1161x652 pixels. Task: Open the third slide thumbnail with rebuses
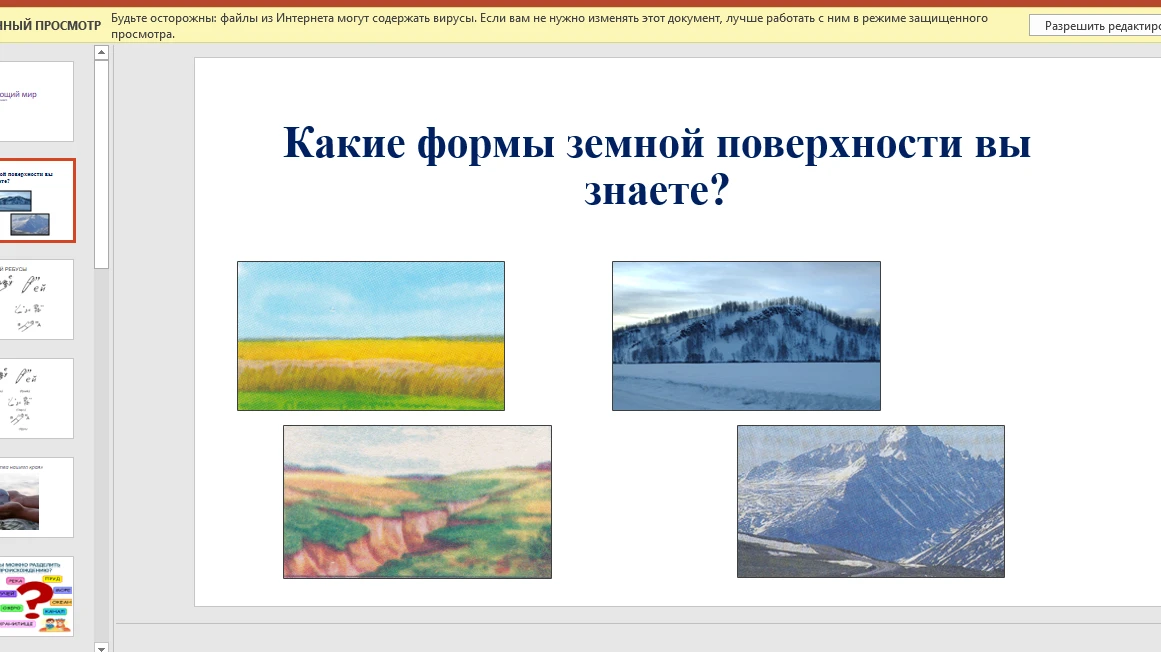(36, 300)
